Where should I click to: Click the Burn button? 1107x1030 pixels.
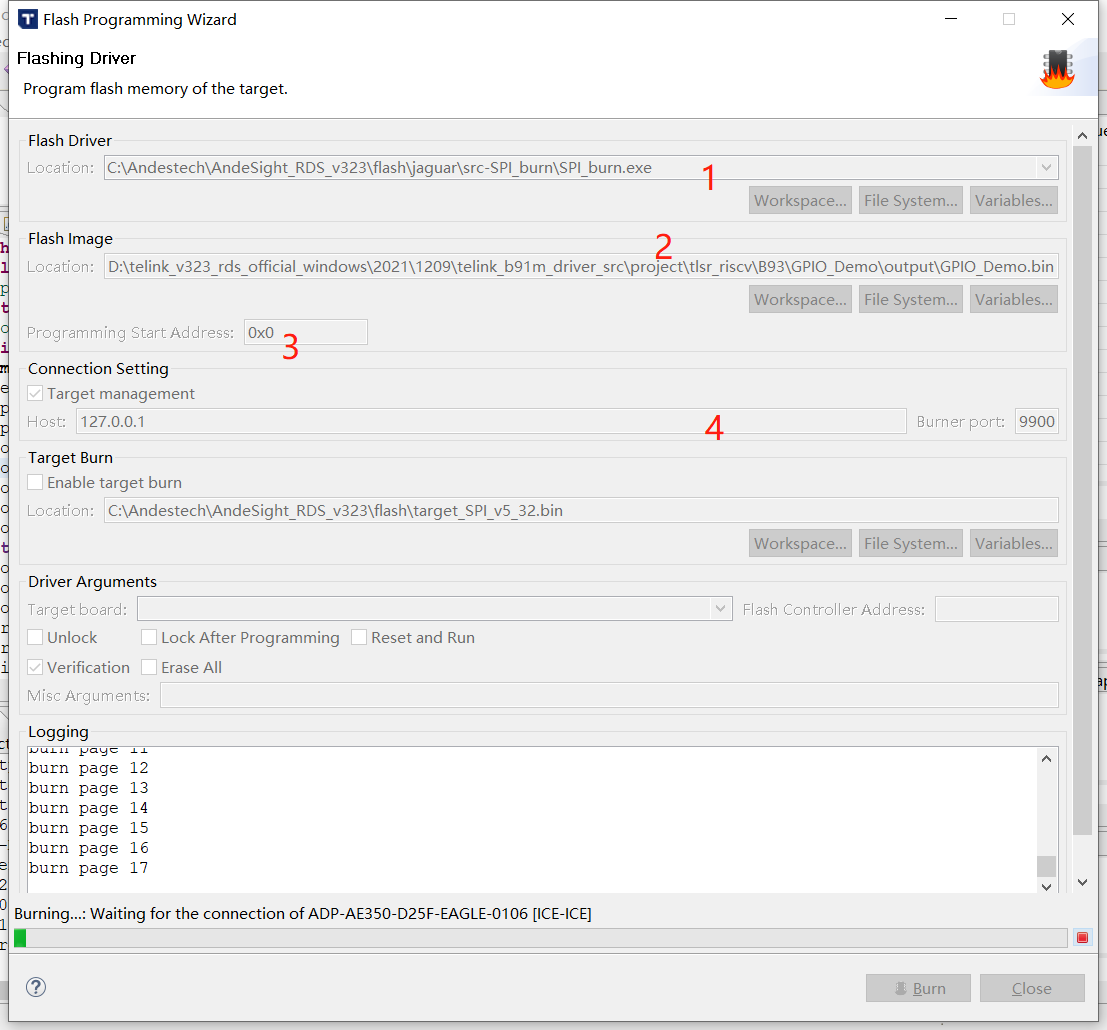pyautogui.click(x=918, y=988)
